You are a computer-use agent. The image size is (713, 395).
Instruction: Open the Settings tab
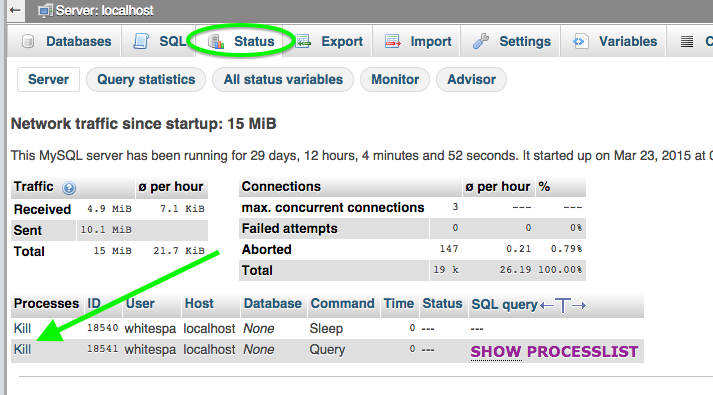[x=511, y=41]
